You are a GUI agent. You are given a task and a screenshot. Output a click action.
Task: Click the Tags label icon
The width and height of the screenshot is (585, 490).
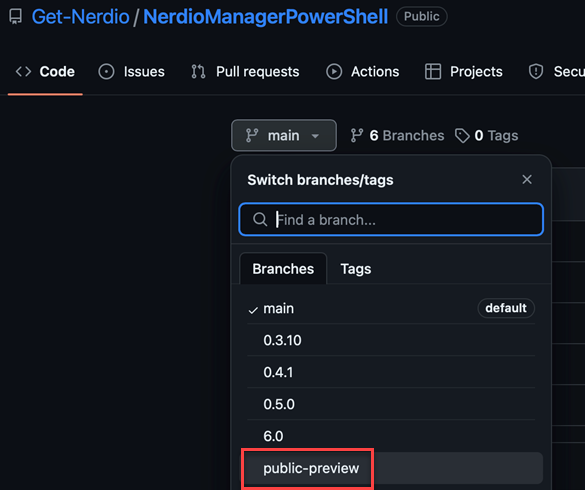[462, 135]
